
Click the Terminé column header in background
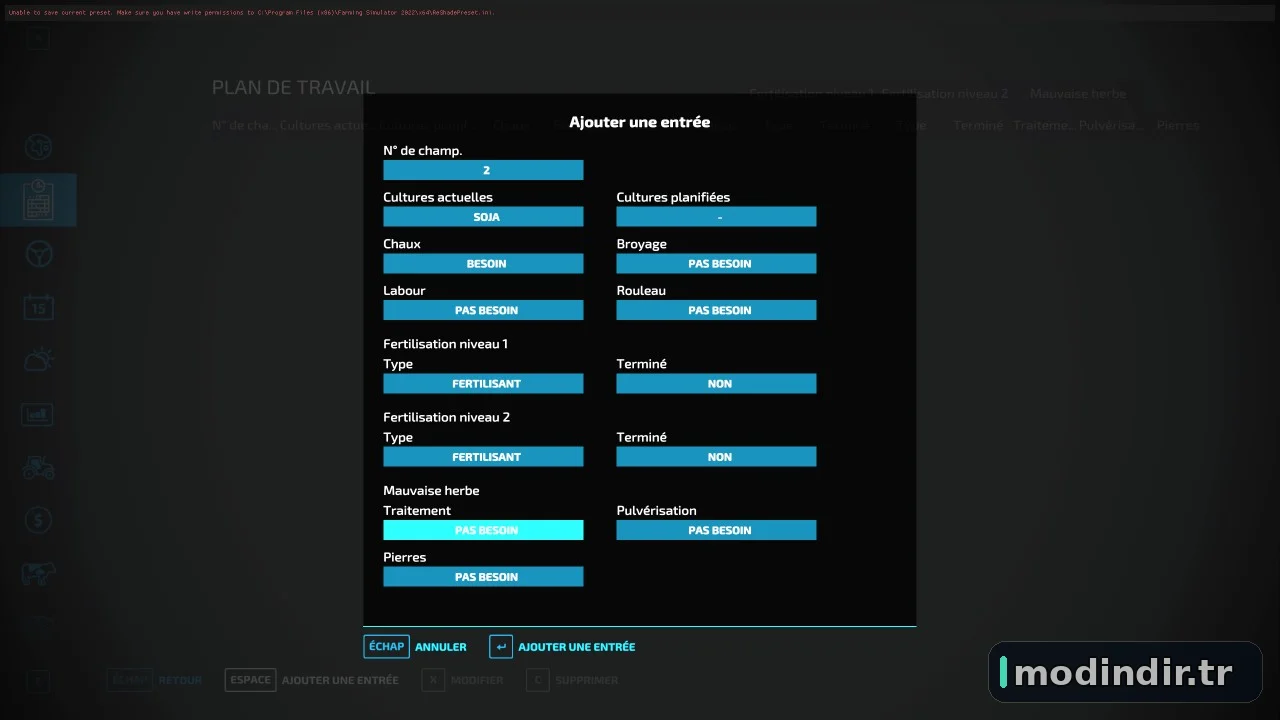coord(978,125)
